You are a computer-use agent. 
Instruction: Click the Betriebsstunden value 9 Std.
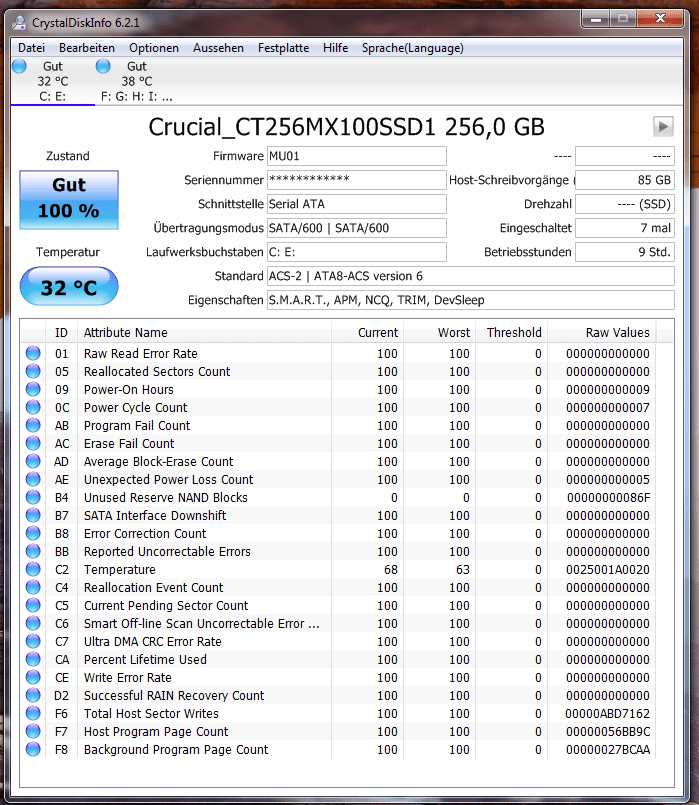pos(625,252)
